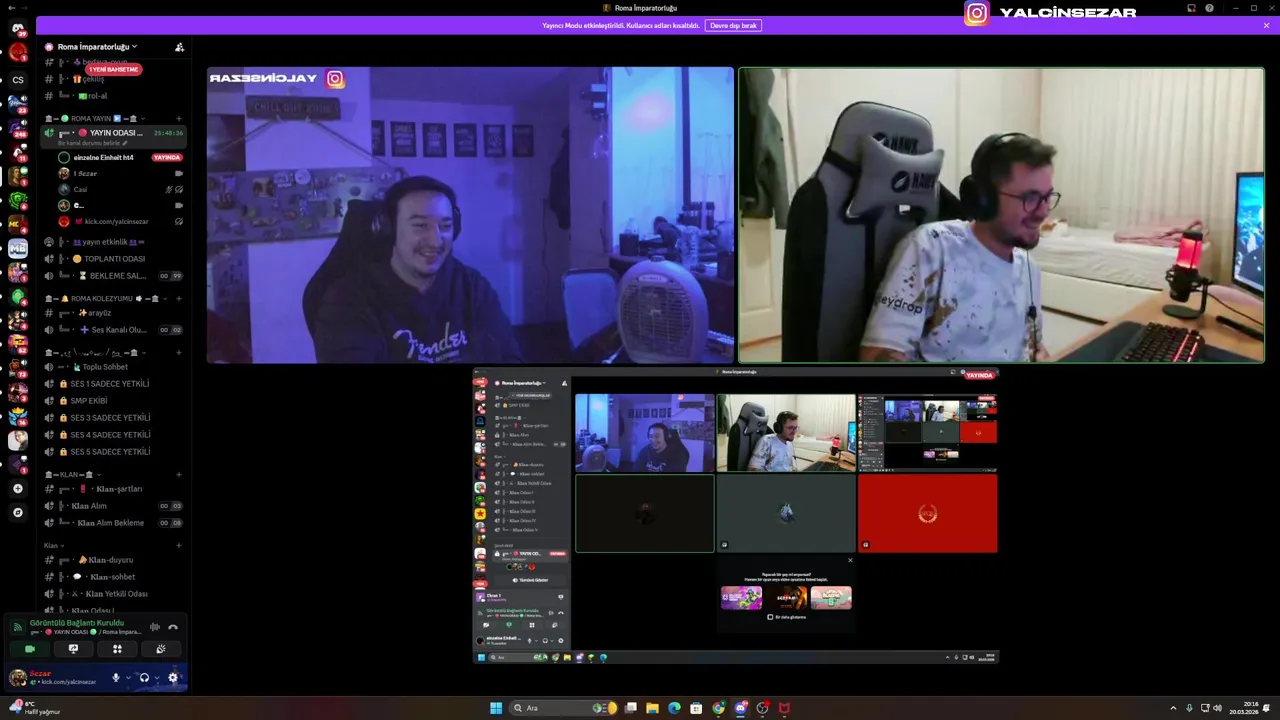Open the rol-al text channel
The height and width of the screenshot is (720, 1280).
(x=113, y=96)
